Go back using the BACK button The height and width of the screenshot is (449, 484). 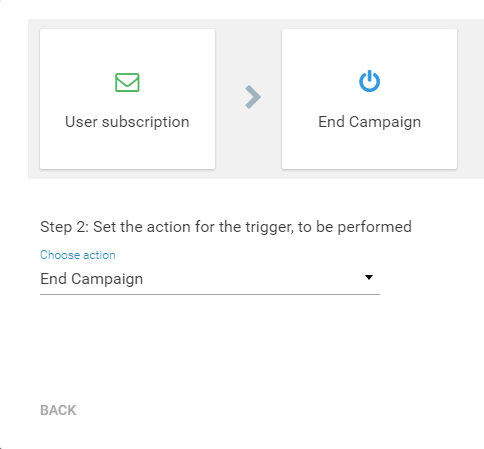[58, 410]
